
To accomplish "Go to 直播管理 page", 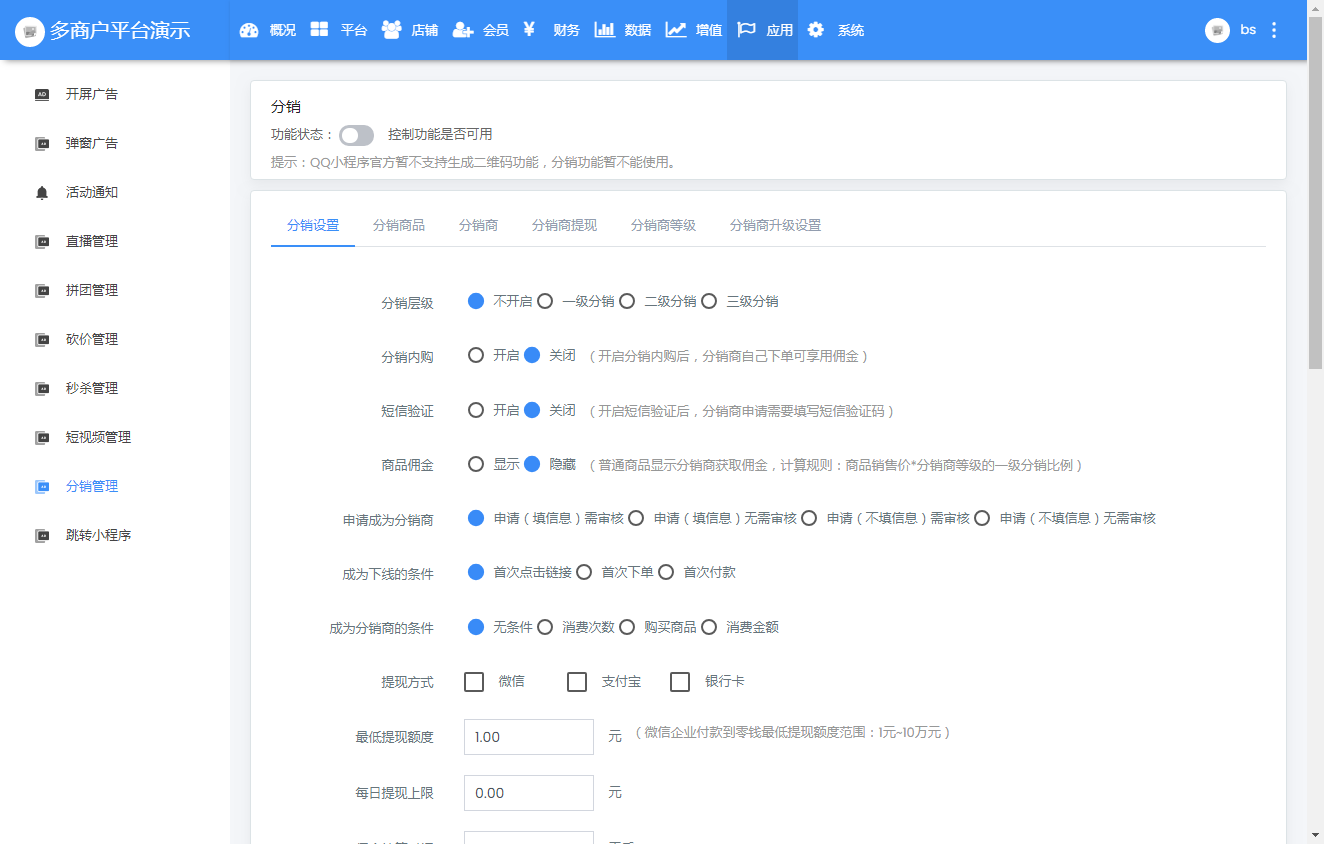I will click(x=92, y=241).
